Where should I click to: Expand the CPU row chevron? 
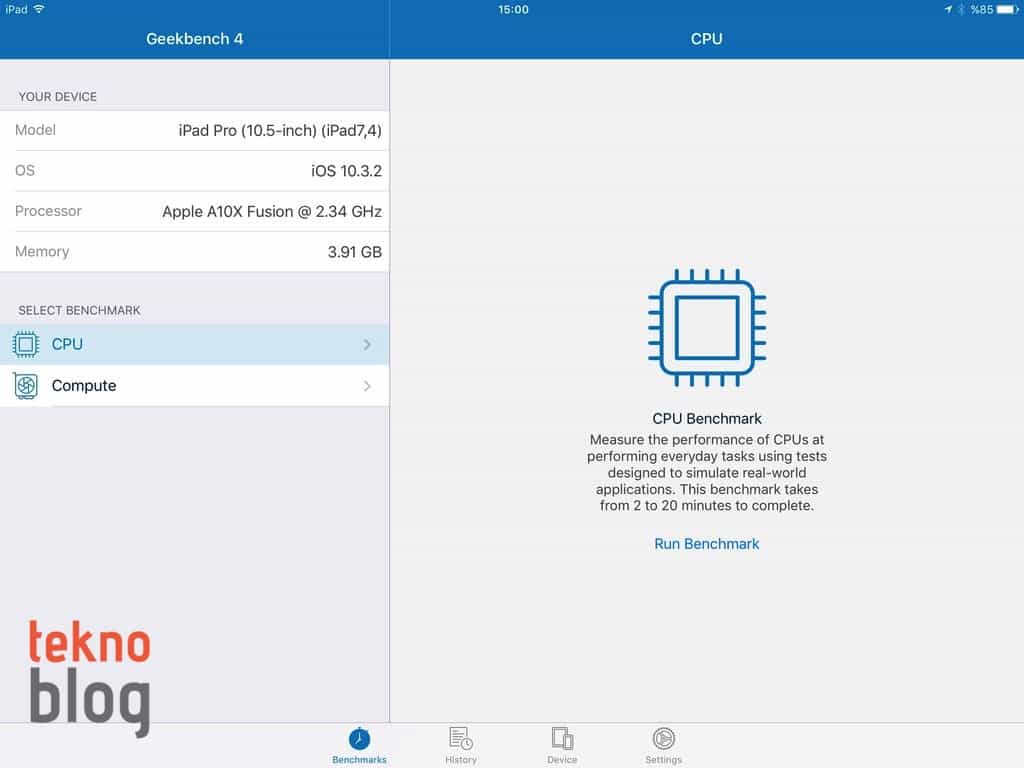click(367, 344)
